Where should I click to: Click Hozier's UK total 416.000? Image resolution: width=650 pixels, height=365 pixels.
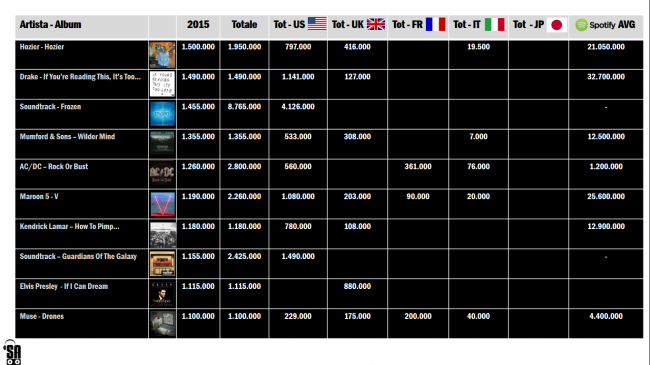pyautogui.click(x=357, y=47)
